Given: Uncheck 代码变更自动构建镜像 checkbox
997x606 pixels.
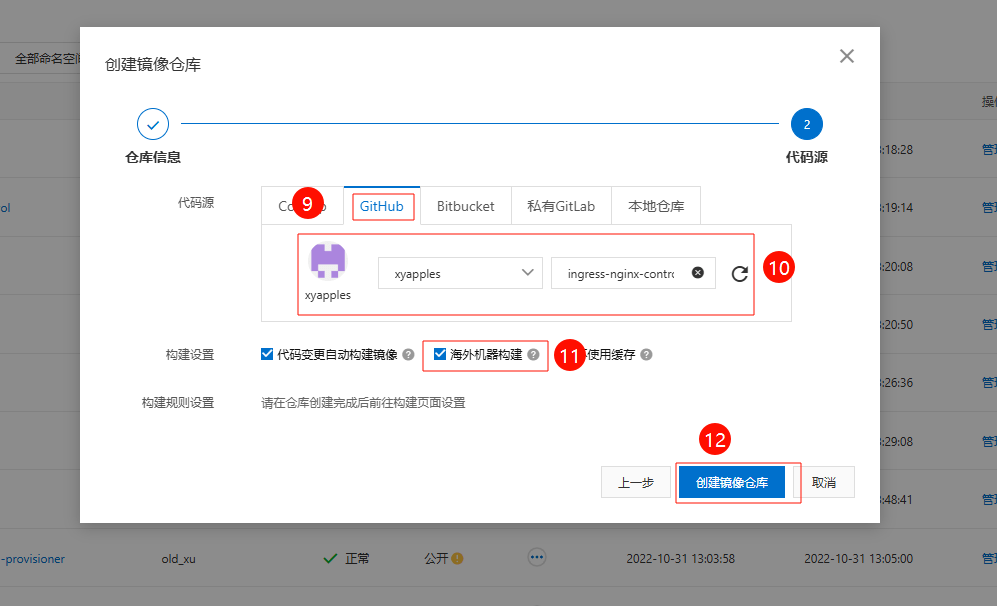Looking at the screenshot, I should [267, 354].
